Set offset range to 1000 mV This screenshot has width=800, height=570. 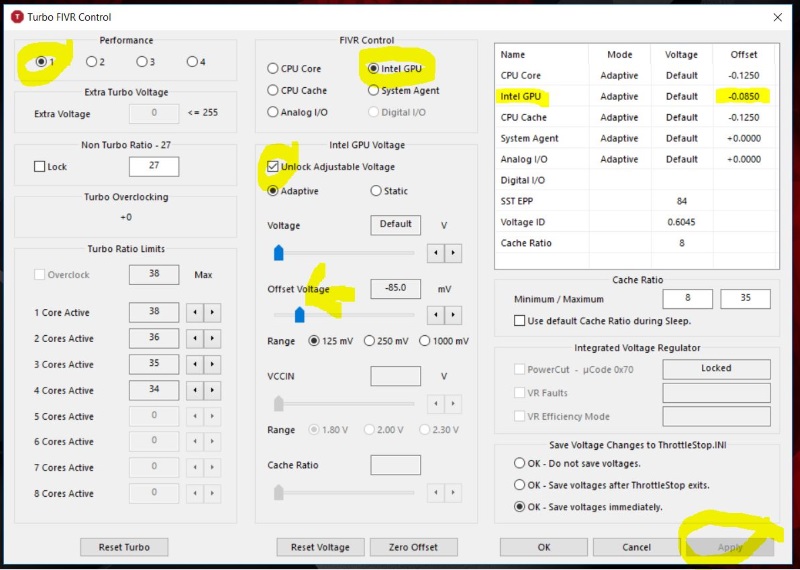(424, 341)
